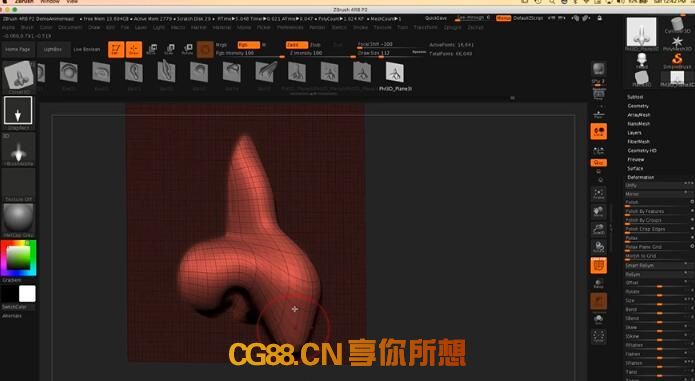
Task: Collapse the Deformation section
Action: click(640, 177)
